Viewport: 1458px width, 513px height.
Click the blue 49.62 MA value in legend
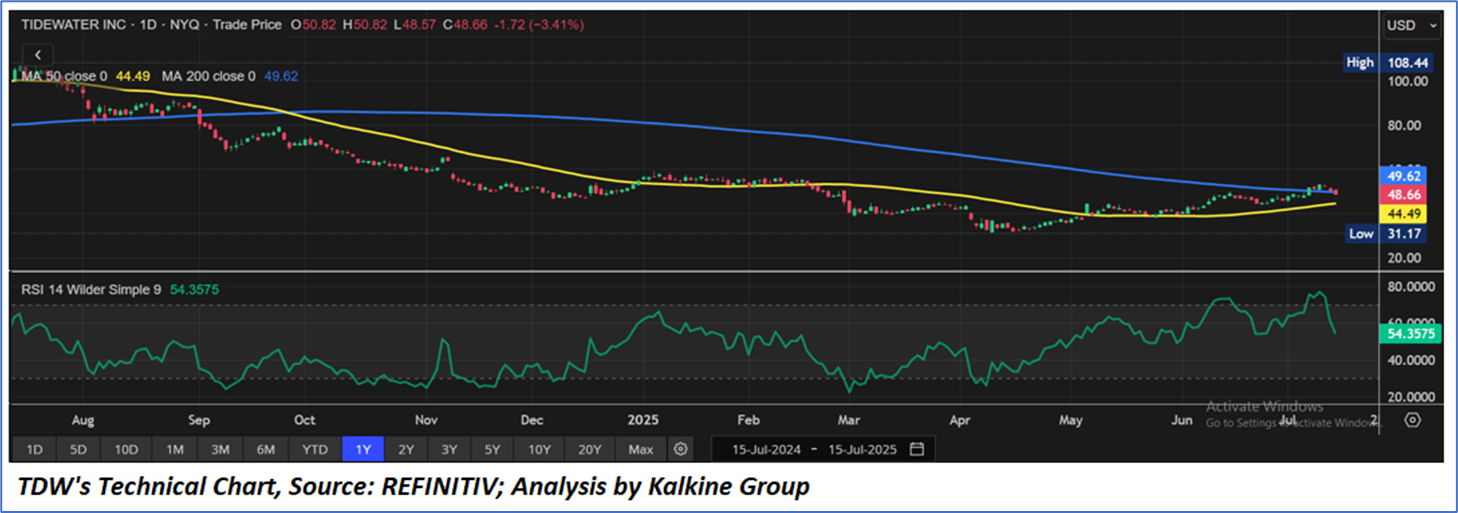pyautogui.click(x=281, y=76)
